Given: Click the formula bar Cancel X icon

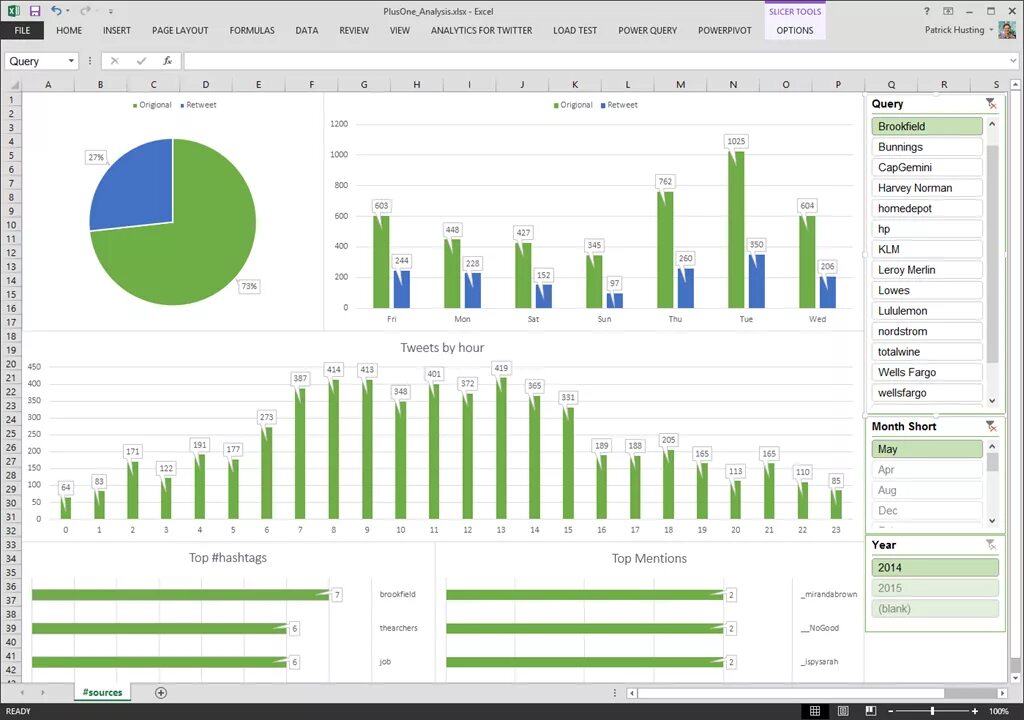Looking at the screenshot, I should 115,61.
